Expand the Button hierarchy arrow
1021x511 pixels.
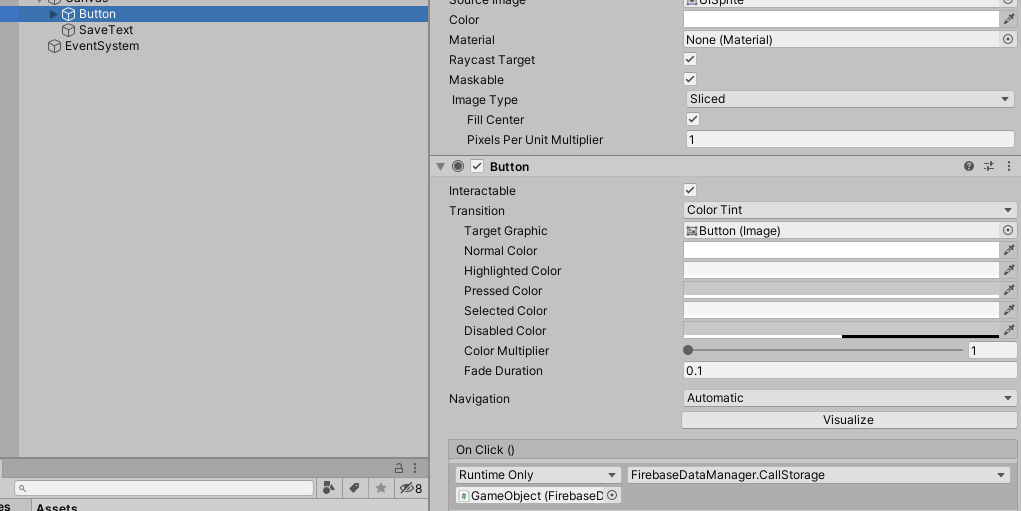pyautogui.click(x=53, y=14)
